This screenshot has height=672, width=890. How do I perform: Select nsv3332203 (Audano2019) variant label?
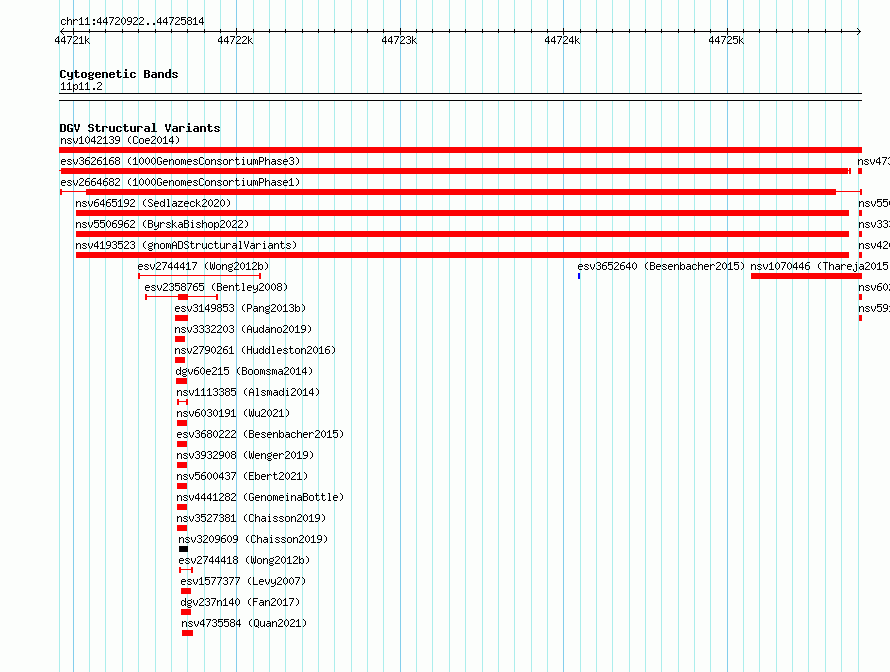tap(243, 329)
